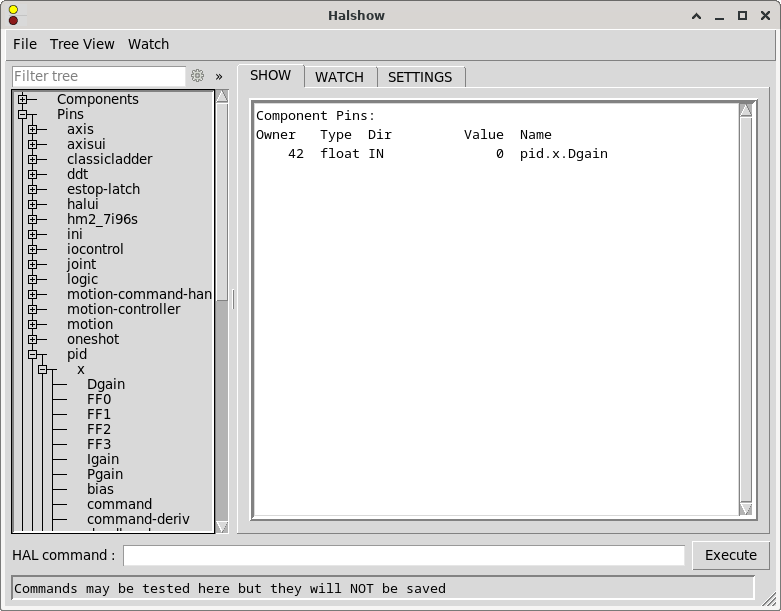Expand the hm2_7i96s pin group
Viewport: 781px width, 611px height.
32,219
